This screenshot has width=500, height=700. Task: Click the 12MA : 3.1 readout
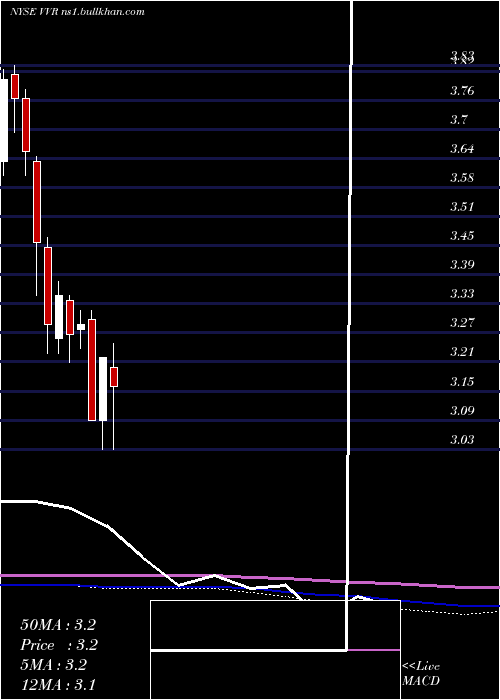[57, 685]
